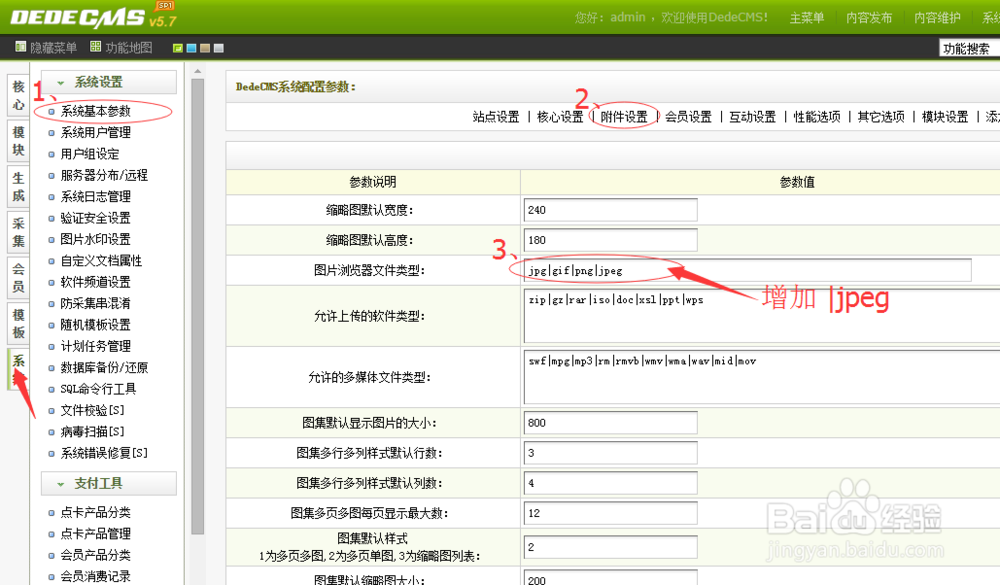Select the blue skin color swatch

[x=191, y=48]
